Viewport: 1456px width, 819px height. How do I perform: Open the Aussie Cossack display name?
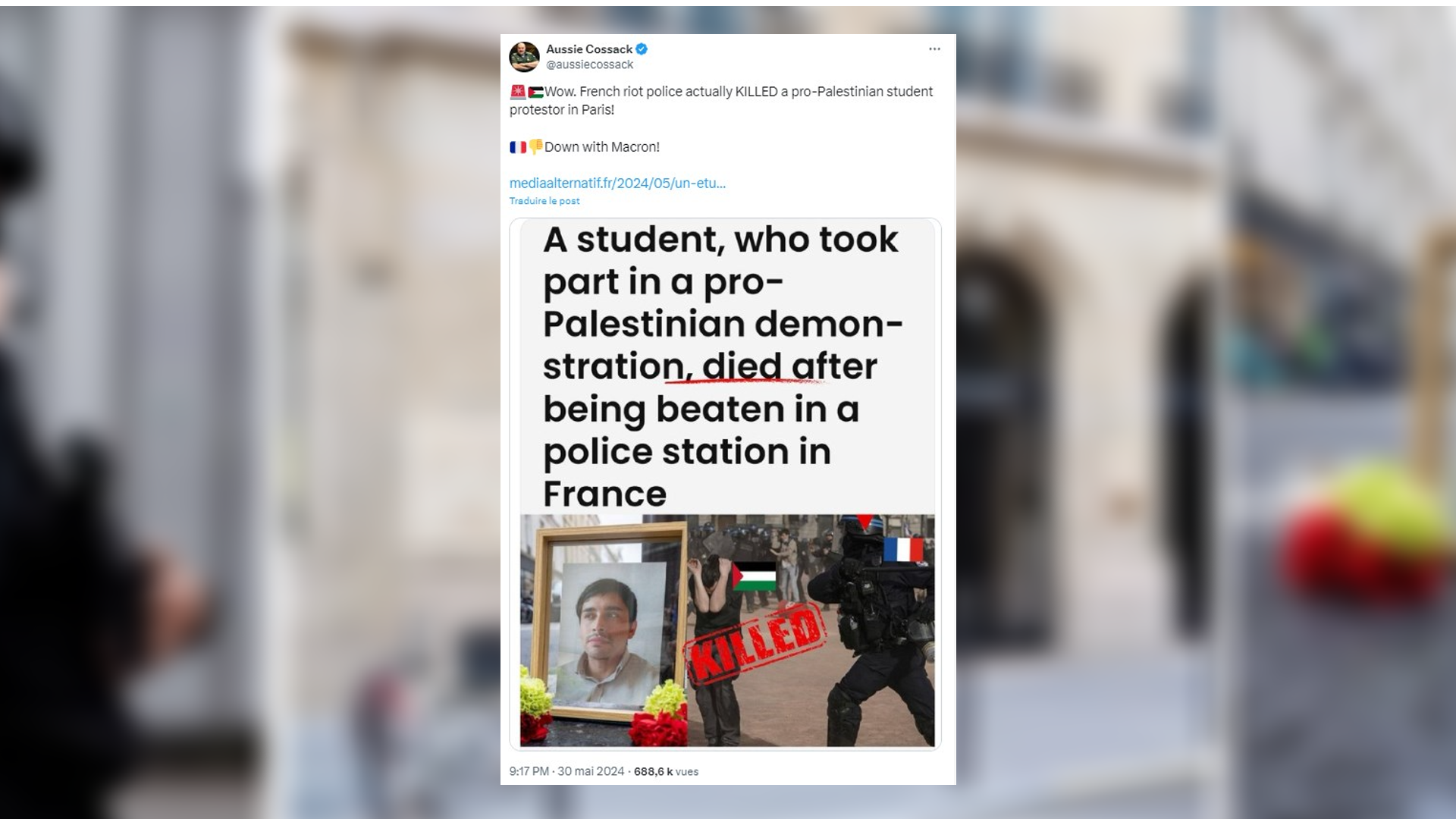pos(589,49)
